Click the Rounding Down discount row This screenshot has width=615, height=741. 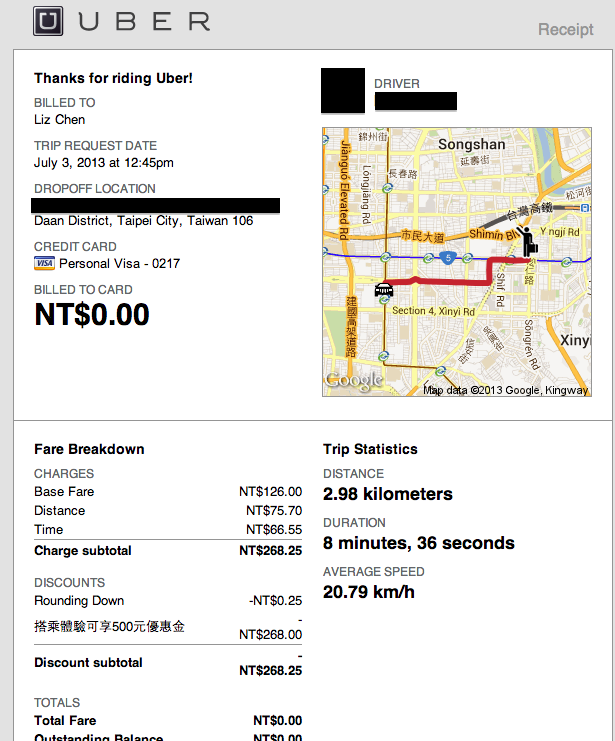pyautogui.click(x=168, y=601)
